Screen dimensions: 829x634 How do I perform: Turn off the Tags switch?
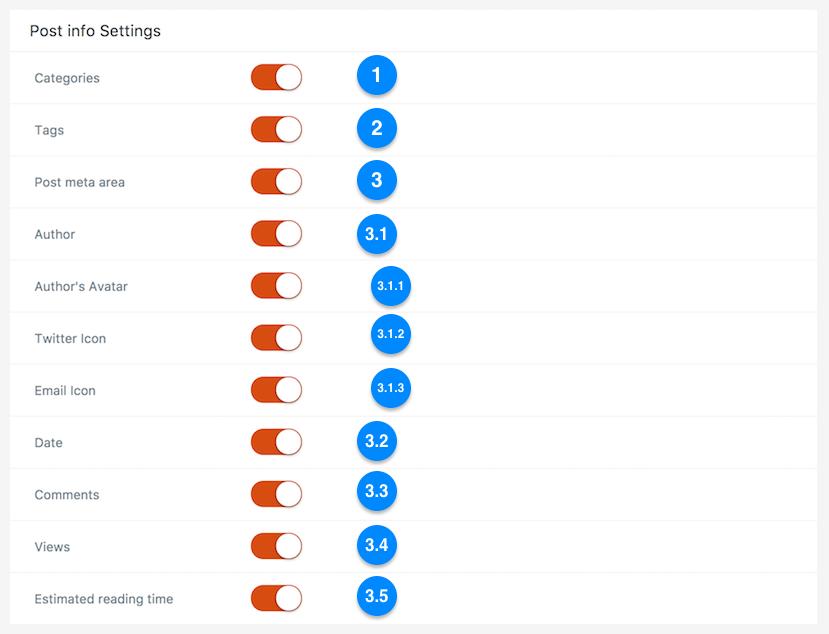tap(277, 130)
